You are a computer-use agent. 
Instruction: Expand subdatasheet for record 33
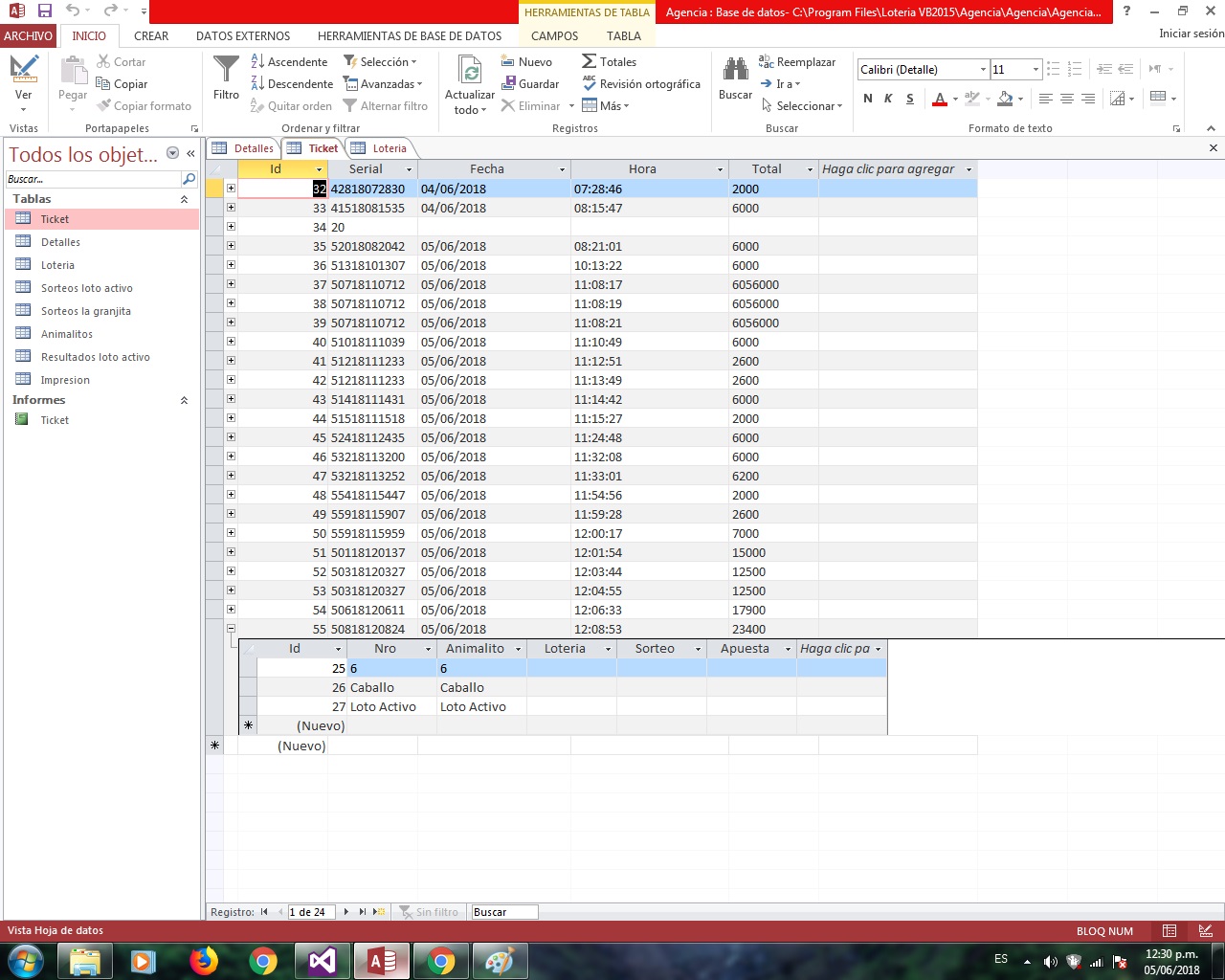[231, 208]
